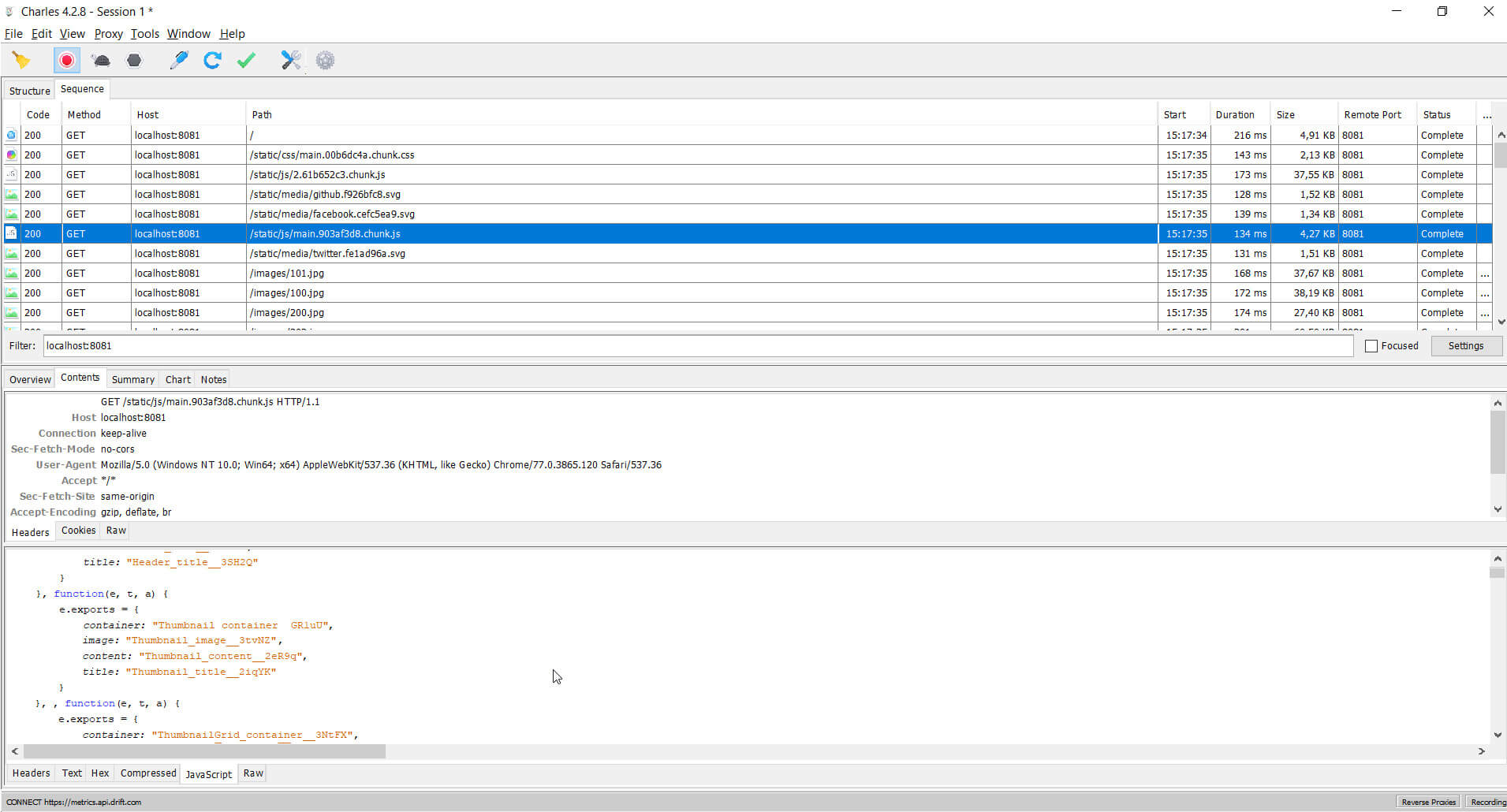
Task: Switch to the Structure tab
Action: click(x=29, y=91)
